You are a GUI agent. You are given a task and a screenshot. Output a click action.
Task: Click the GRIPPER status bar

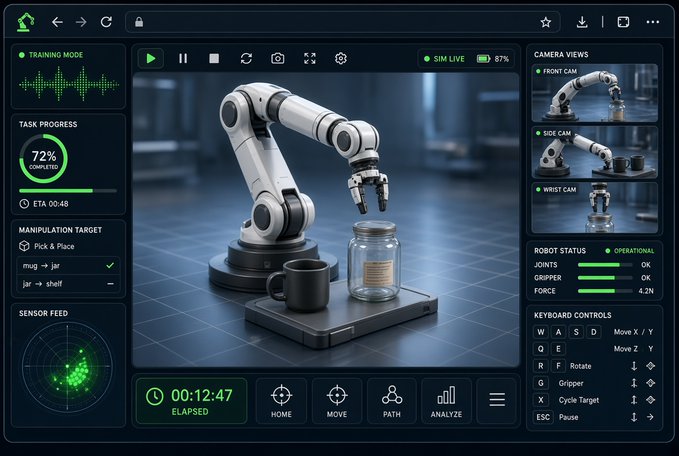coord(605,278)
